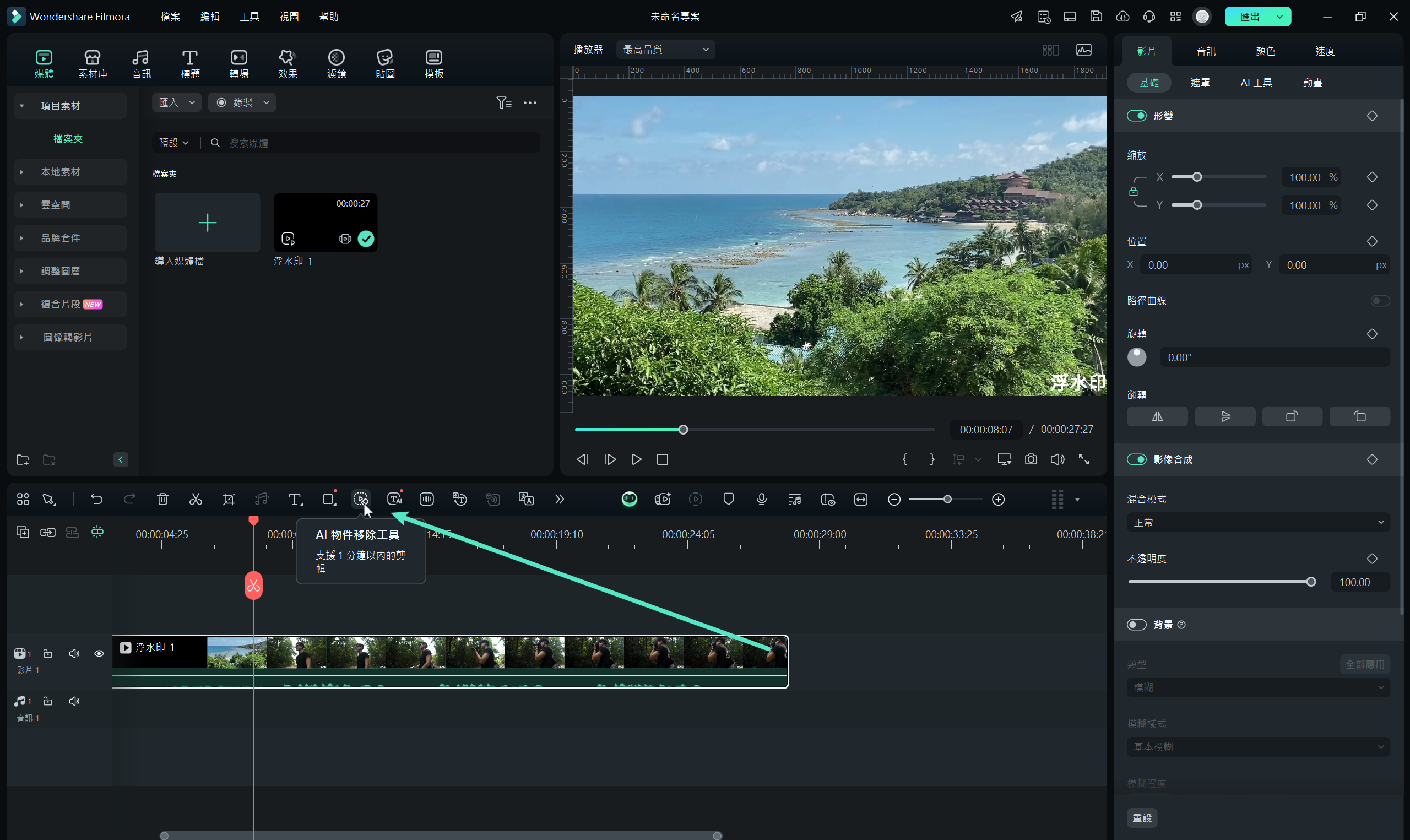Click the AI 物件移除工具 icon
The width and height of the screenshot is (1410, 840).
361,498
